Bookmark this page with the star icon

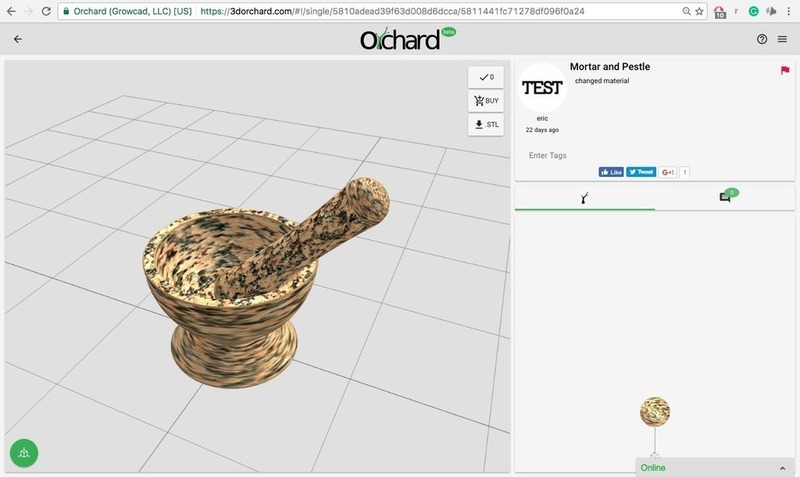tap(699, 11)
